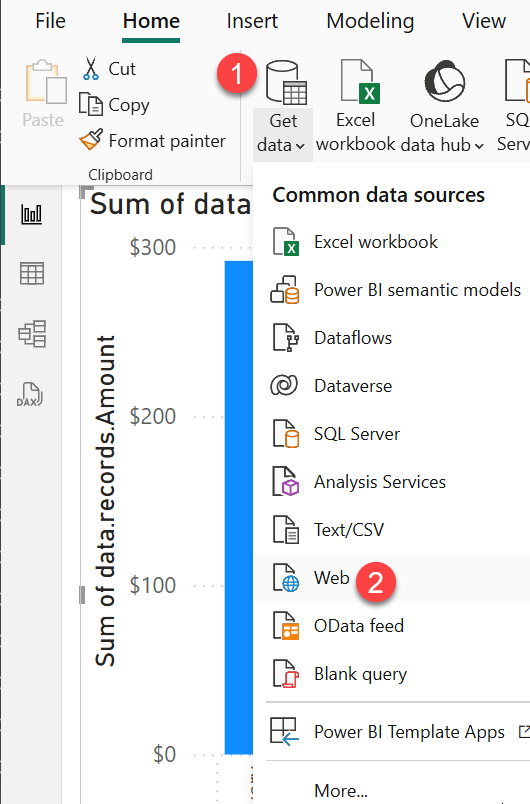This screenshot has width=530, height=804.
Task: Expand the Get data dropdown arrow
Action: [300, 146]
